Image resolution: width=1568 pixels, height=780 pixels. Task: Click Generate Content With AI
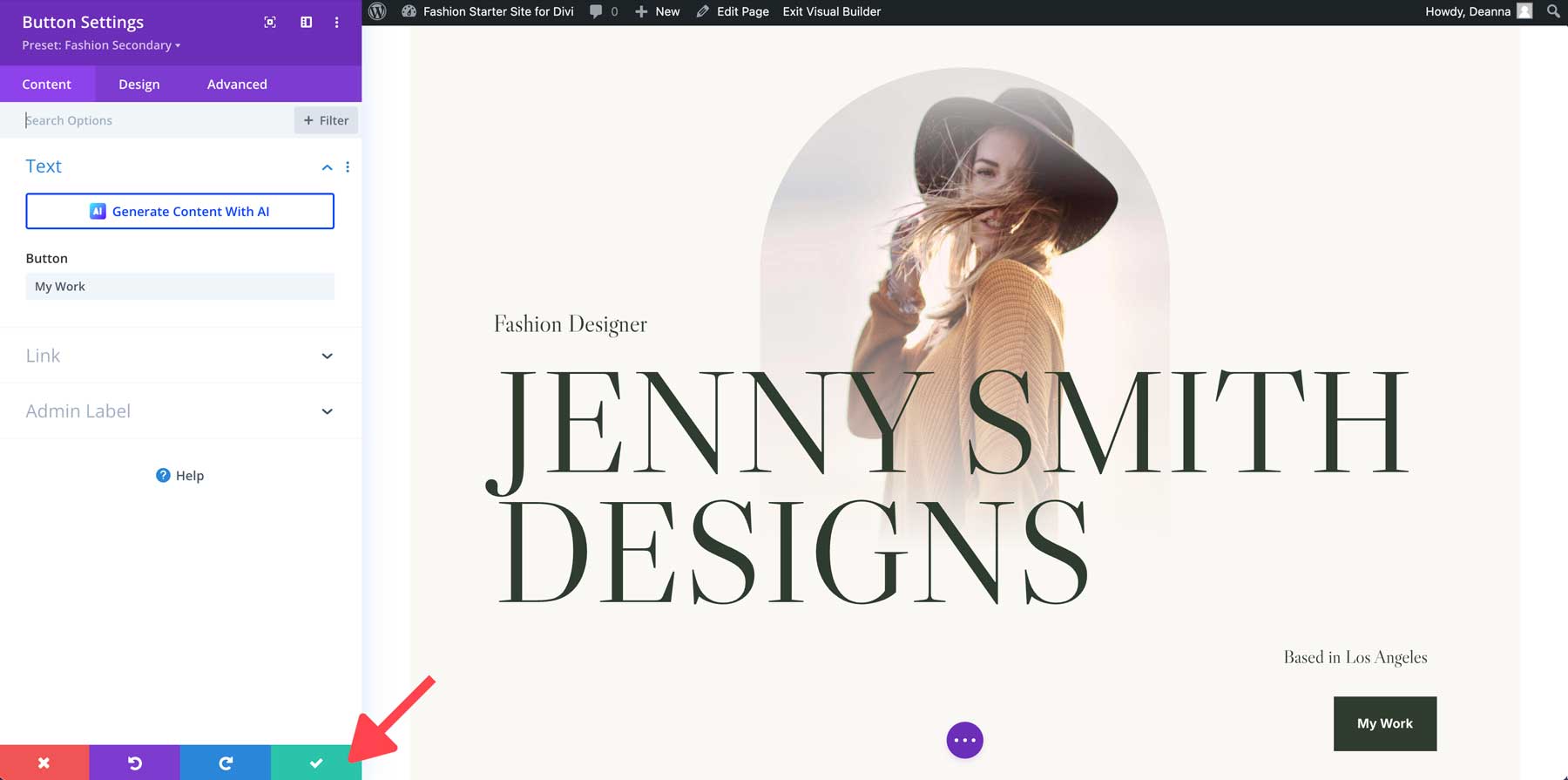[179, 211]
